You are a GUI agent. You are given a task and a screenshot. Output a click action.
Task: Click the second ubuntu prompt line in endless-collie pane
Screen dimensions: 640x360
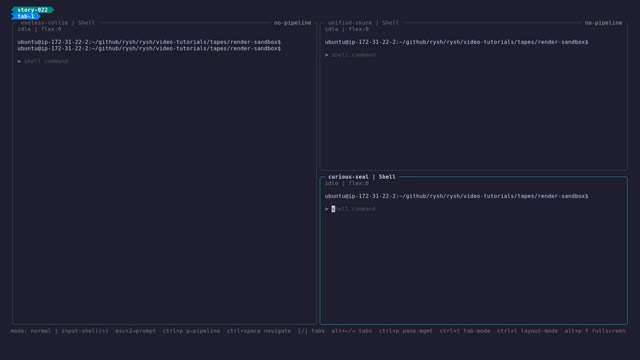click(x=149, y=49)
